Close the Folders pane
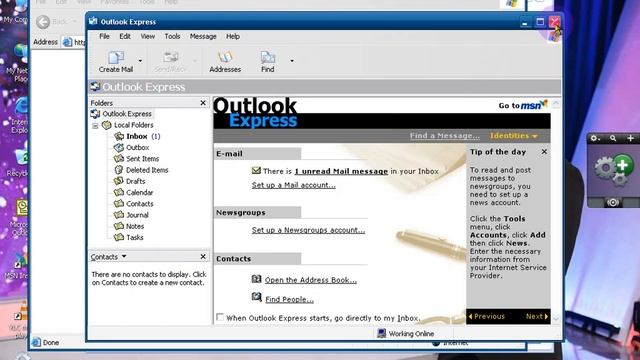 point(203,103)
